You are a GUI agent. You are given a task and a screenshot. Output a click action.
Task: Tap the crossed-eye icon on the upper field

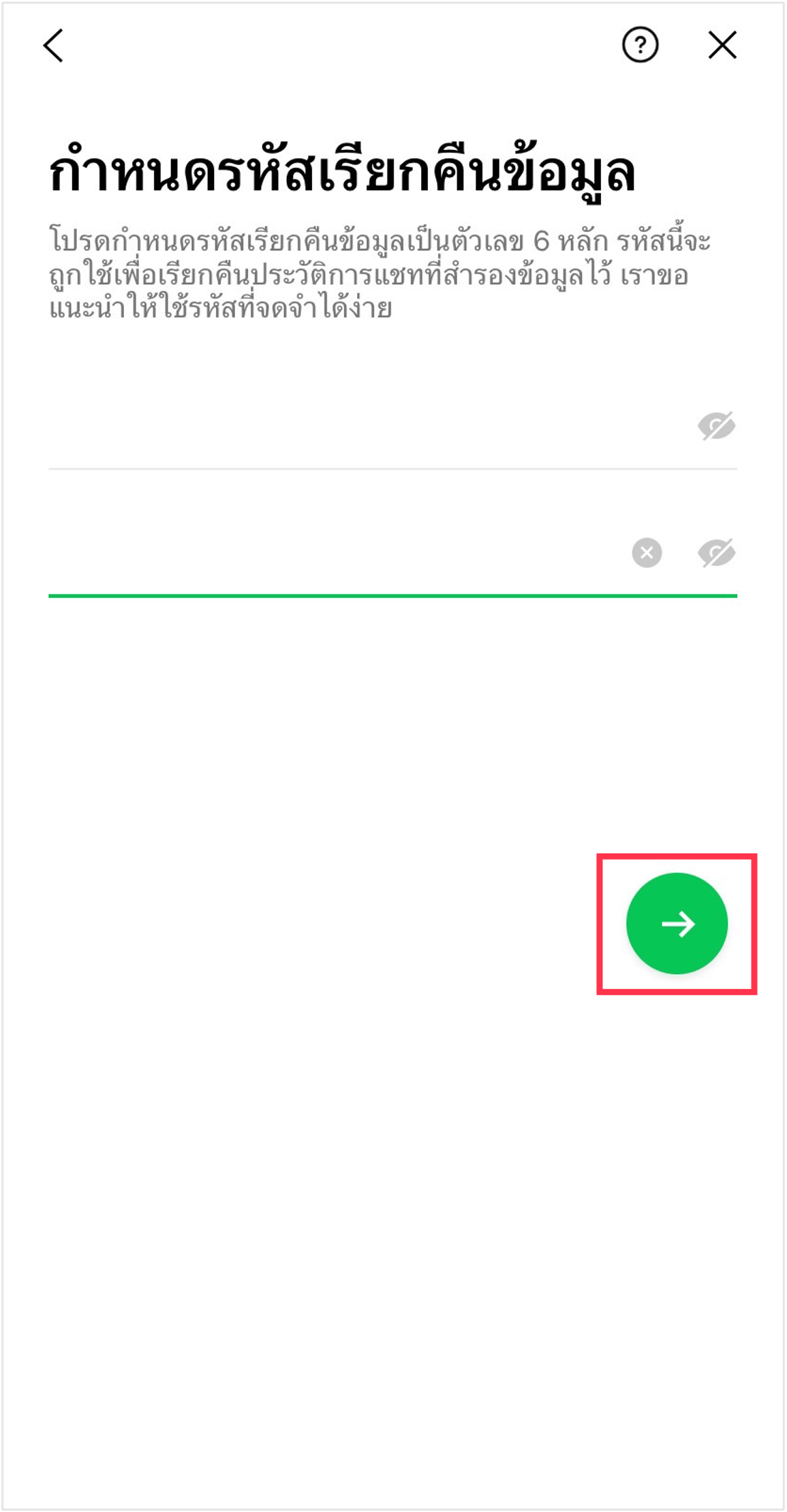(x=716, y=426)
